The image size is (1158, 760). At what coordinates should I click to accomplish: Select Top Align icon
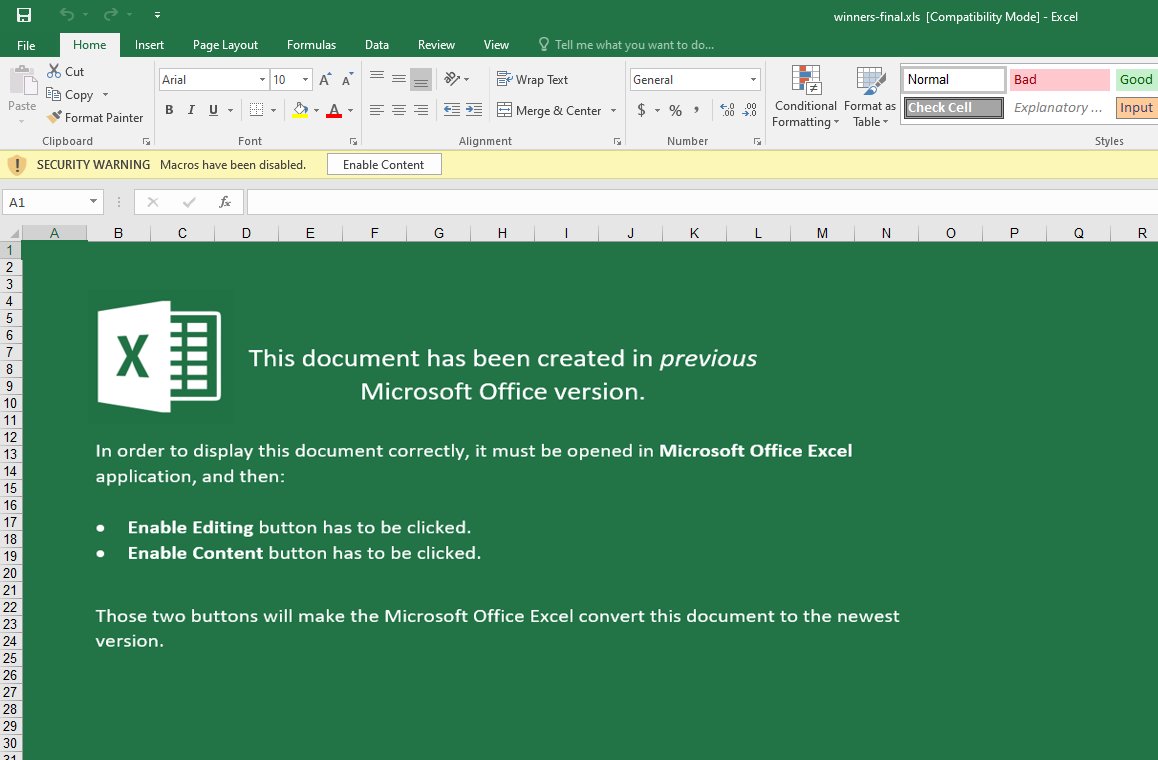(377, 78)
